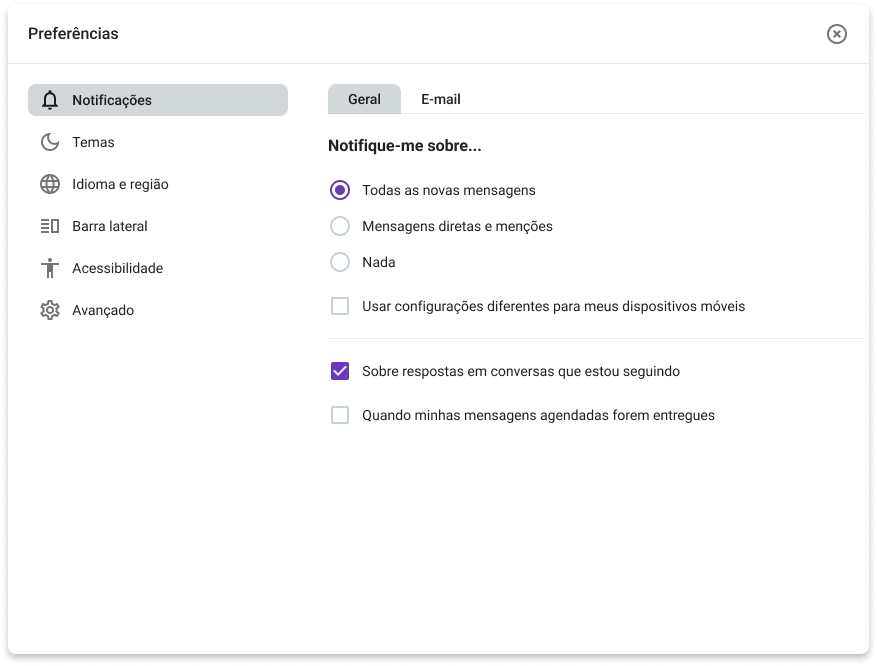Image resolution: width=877 pixels, height=666 pixels.
Task: Click the bell icon beside Notificações
Action: click(x=50, y=100)
